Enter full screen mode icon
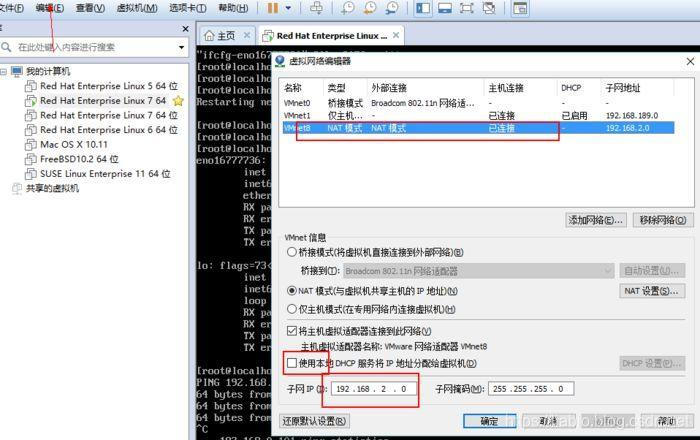The image size is (700, 440). [467, 8]
